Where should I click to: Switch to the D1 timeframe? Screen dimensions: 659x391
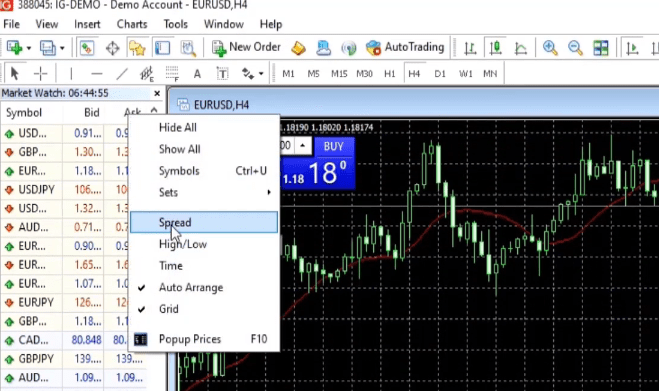(x=440, y=74)
